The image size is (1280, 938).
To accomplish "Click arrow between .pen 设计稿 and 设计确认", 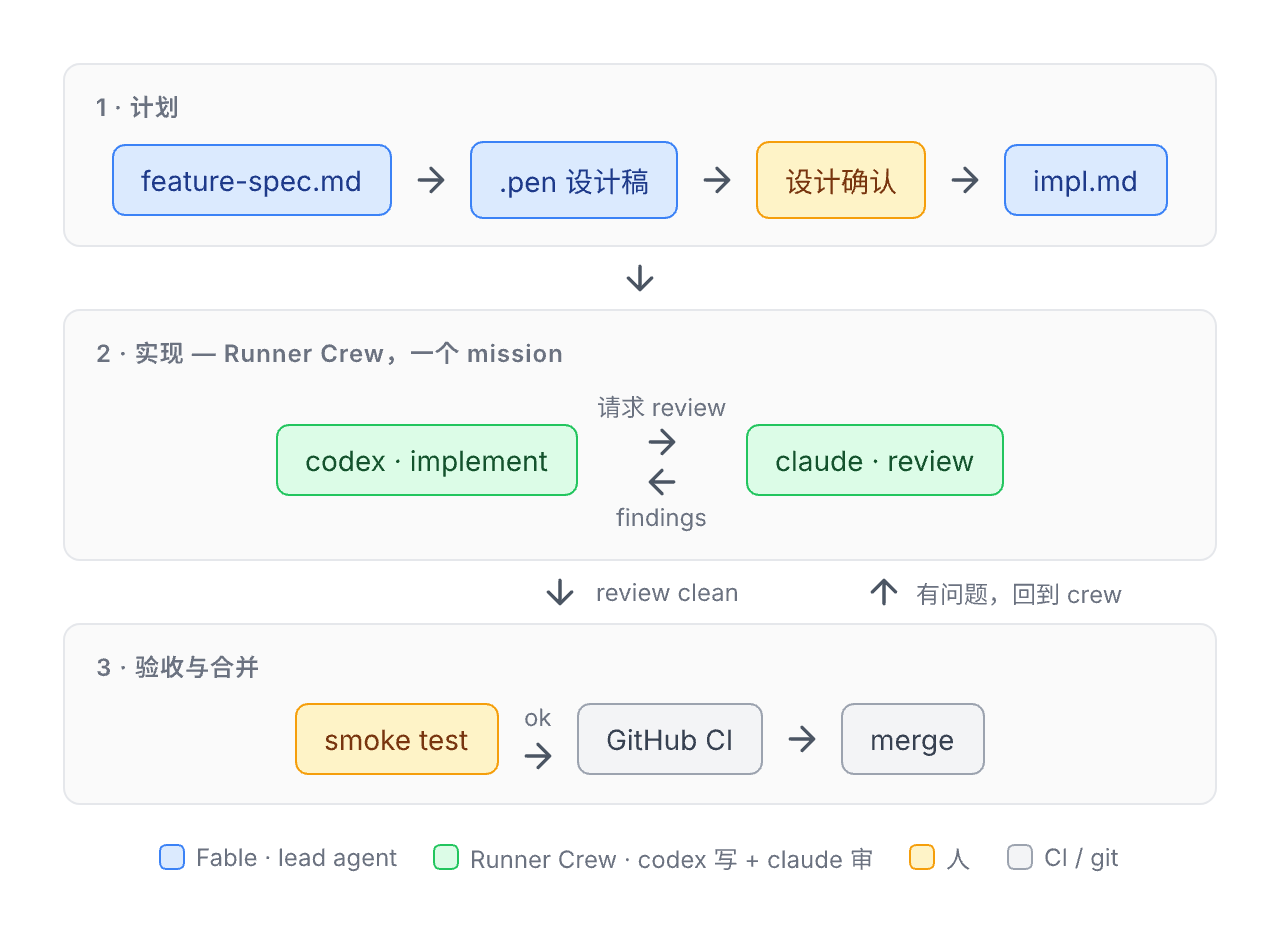I will pos(717,180).
